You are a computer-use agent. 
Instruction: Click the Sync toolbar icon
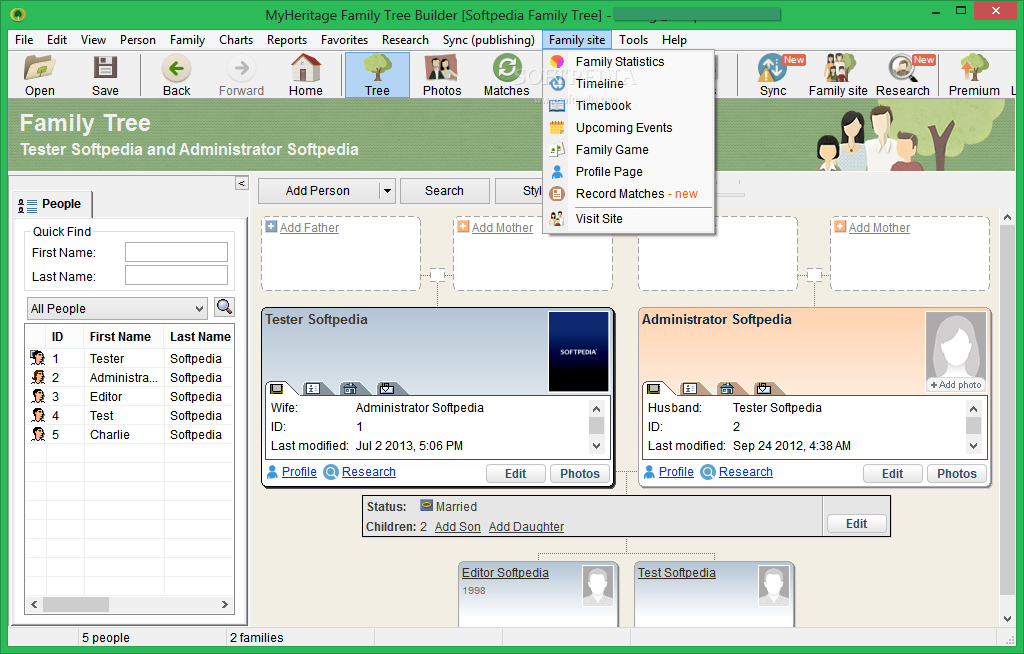click(x=773, y=76)
